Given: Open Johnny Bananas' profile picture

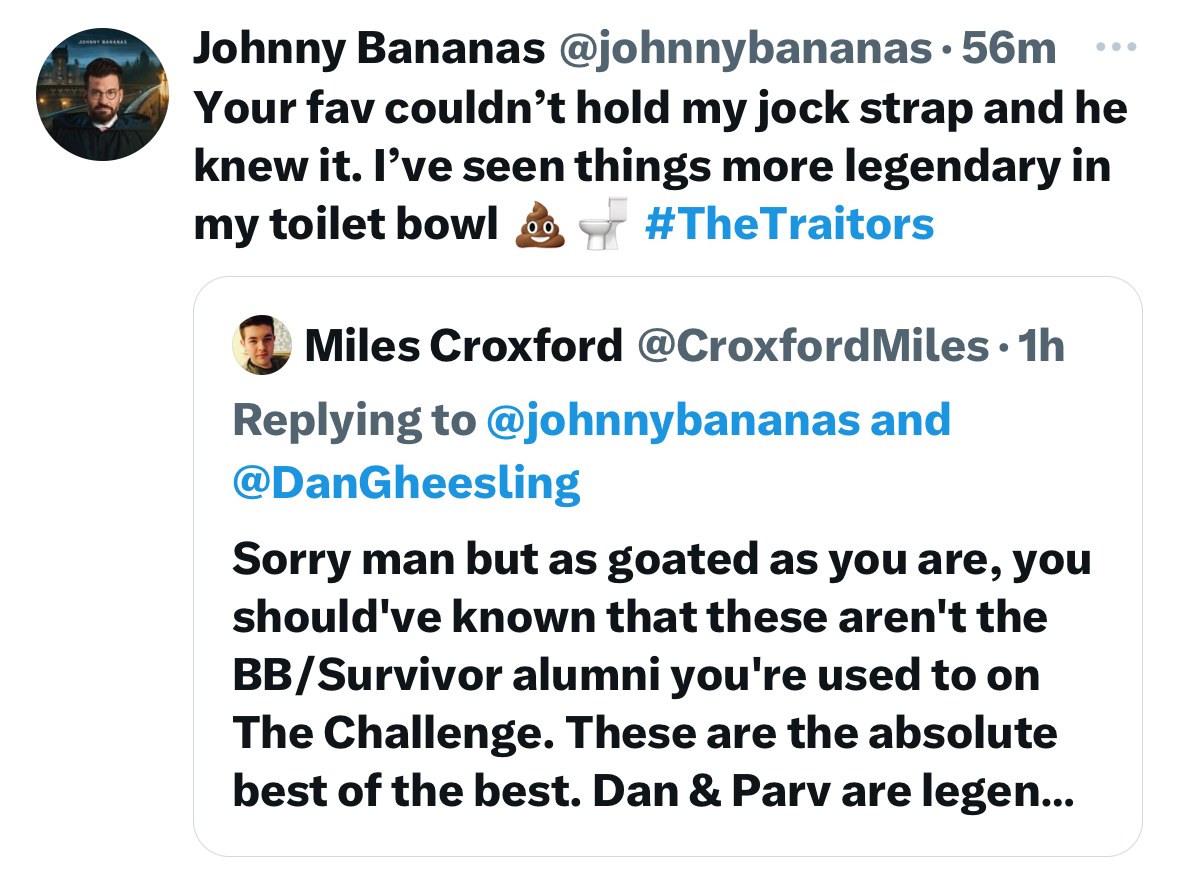Looking at the screenshot, I should [x=102, y=95].
